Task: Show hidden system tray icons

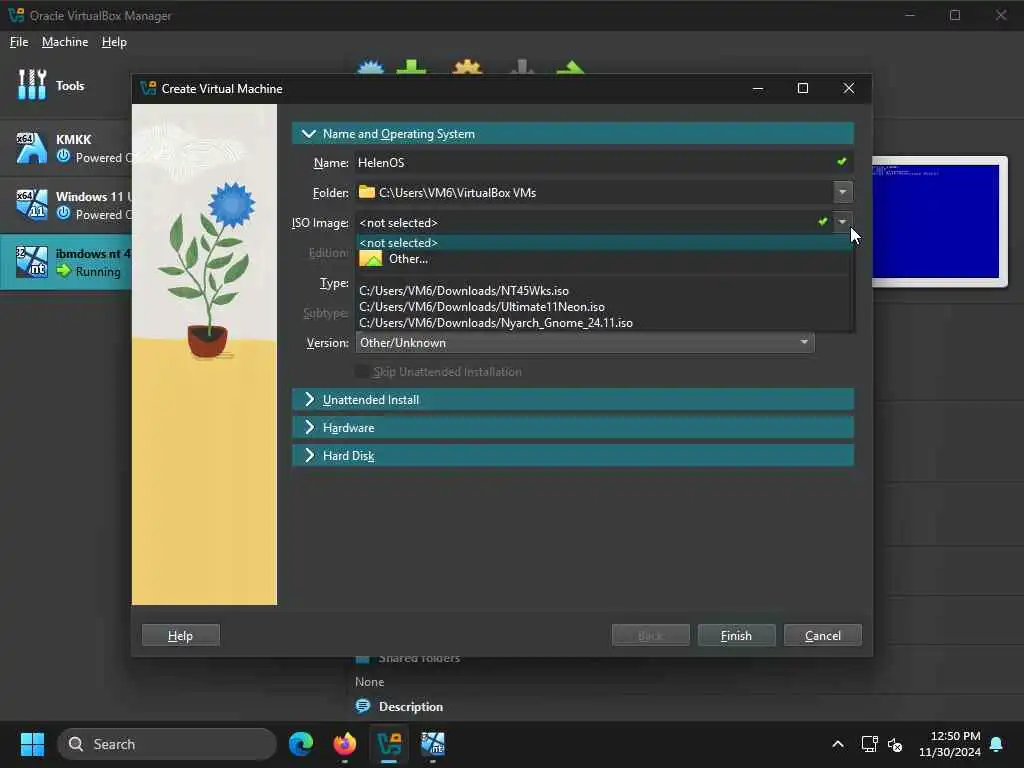Action: click(x=838, y=744)
